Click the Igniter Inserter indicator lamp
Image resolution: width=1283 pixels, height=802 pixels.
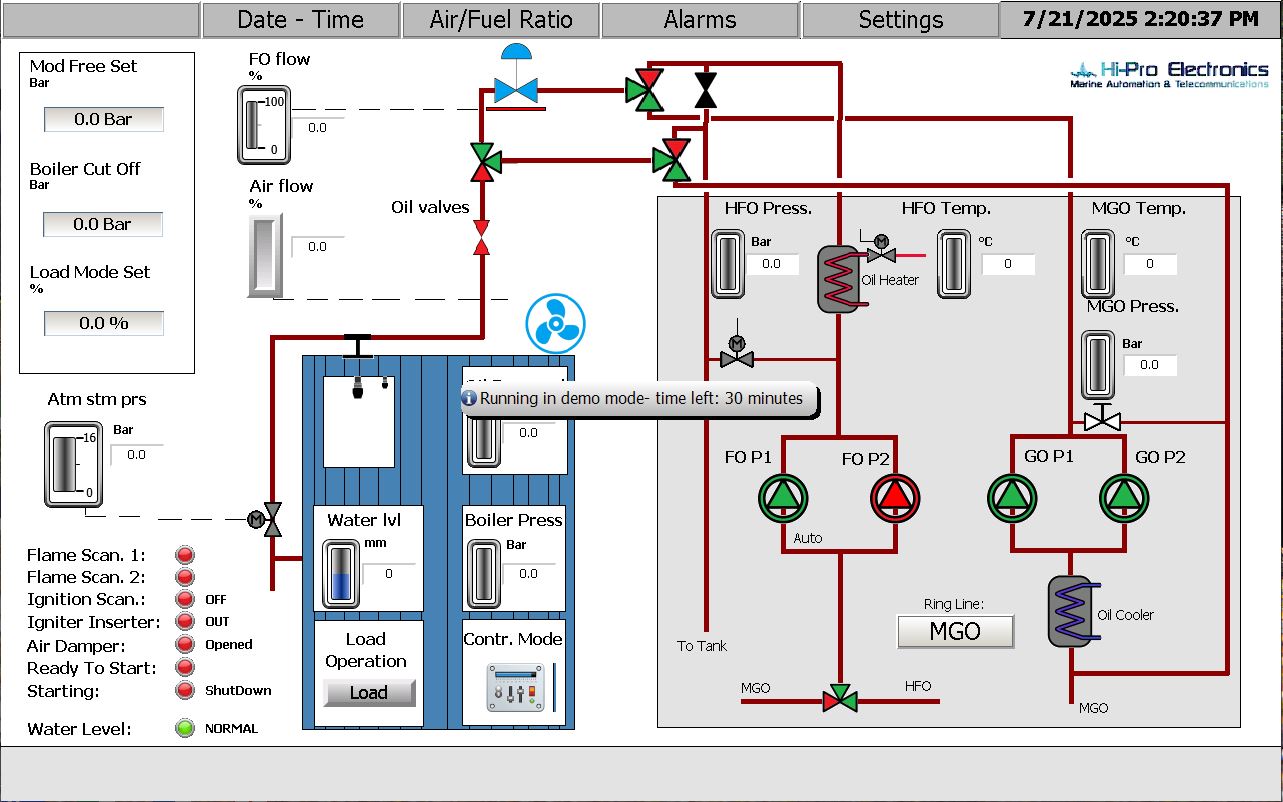(185, 622)
